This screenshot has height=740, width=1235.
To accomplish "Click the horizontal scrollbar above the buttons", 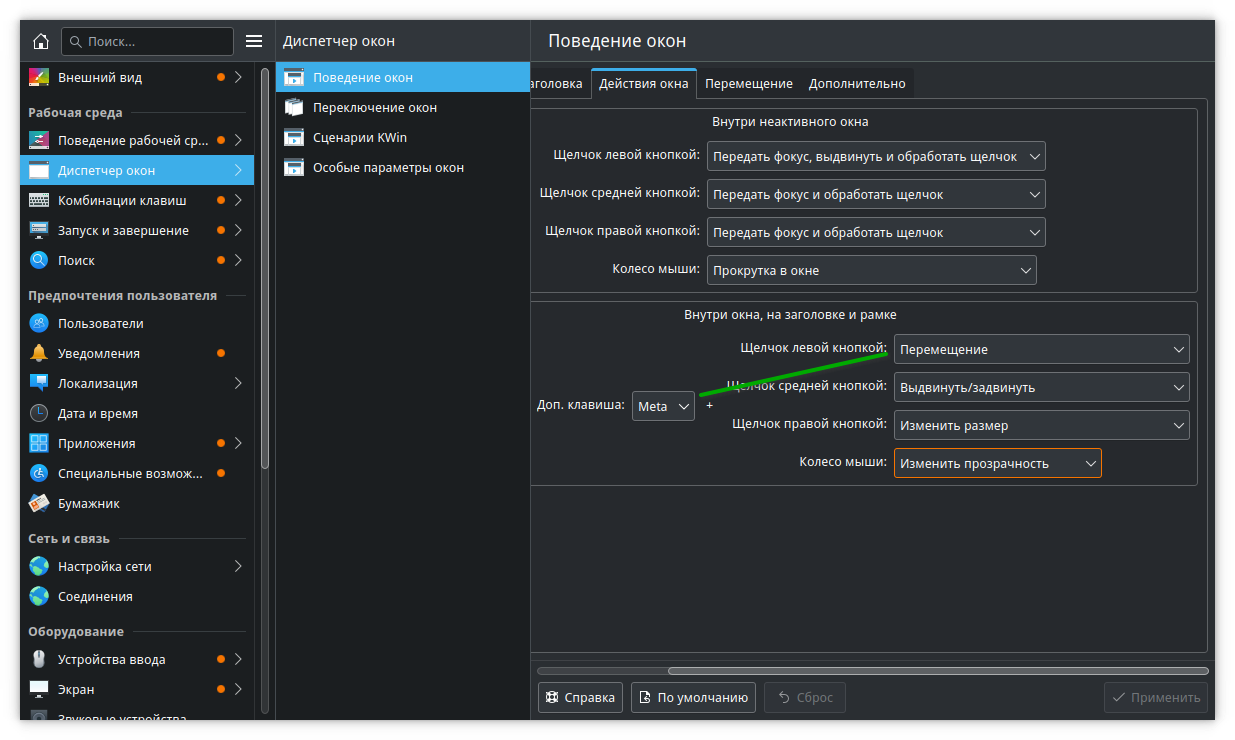I will pyautogui.click(x=937, y=671).
